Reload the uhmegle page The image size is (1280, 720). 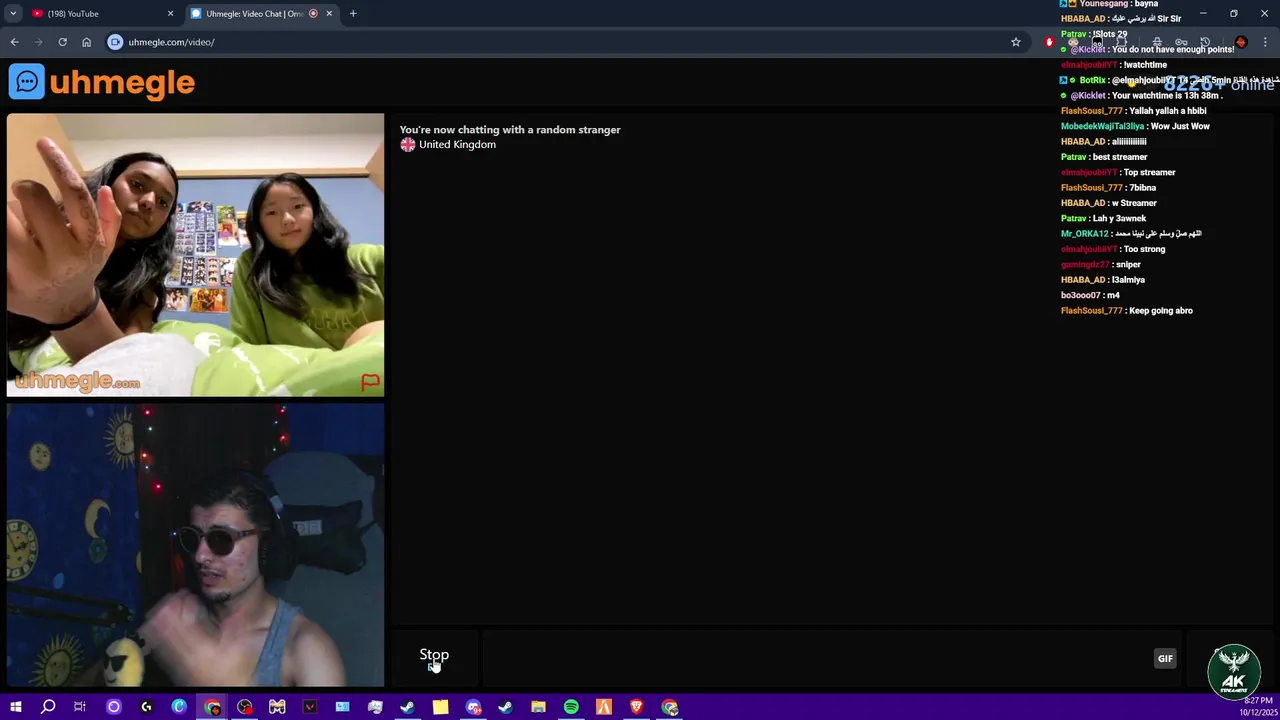tap(62, 42)
